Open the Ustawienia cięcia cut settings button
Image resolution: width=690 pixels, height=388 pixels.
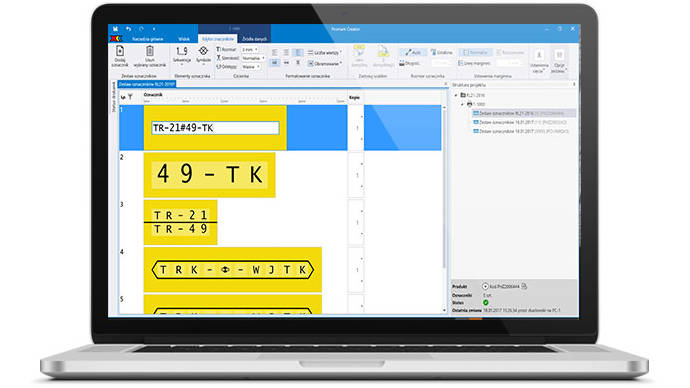539,60
